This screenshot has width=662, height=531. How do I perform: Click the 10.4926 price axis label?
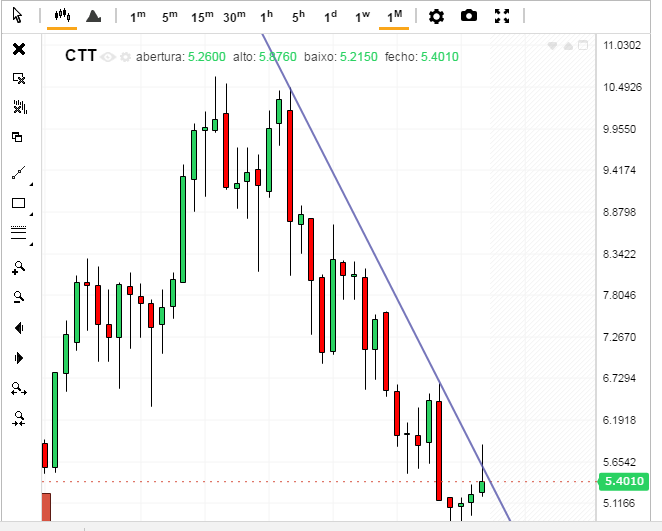pyautogui.click(x=622, y=87)
